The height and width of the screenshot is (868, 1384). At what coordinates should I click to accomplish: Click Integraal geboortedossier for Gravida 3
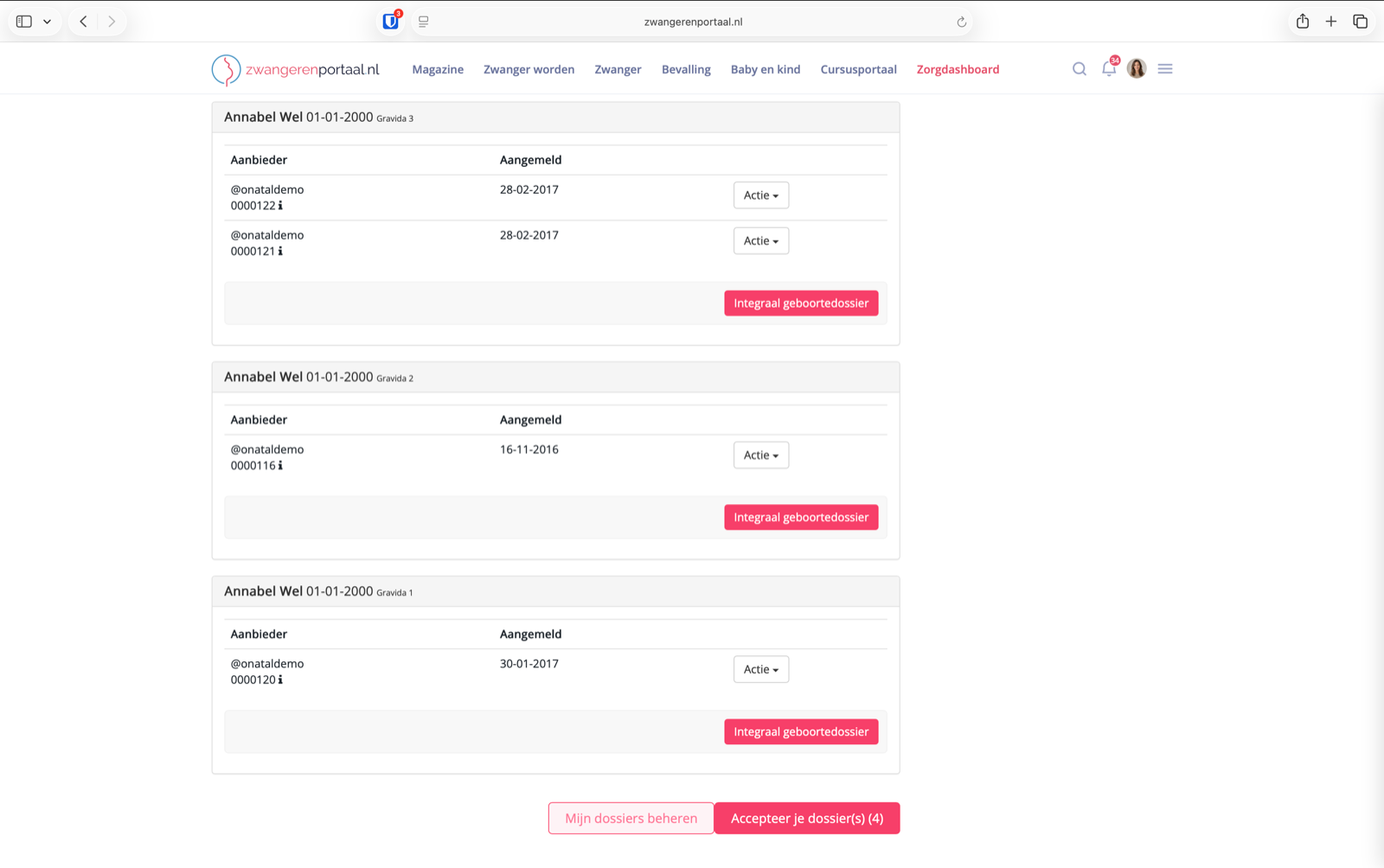point(801,303)
